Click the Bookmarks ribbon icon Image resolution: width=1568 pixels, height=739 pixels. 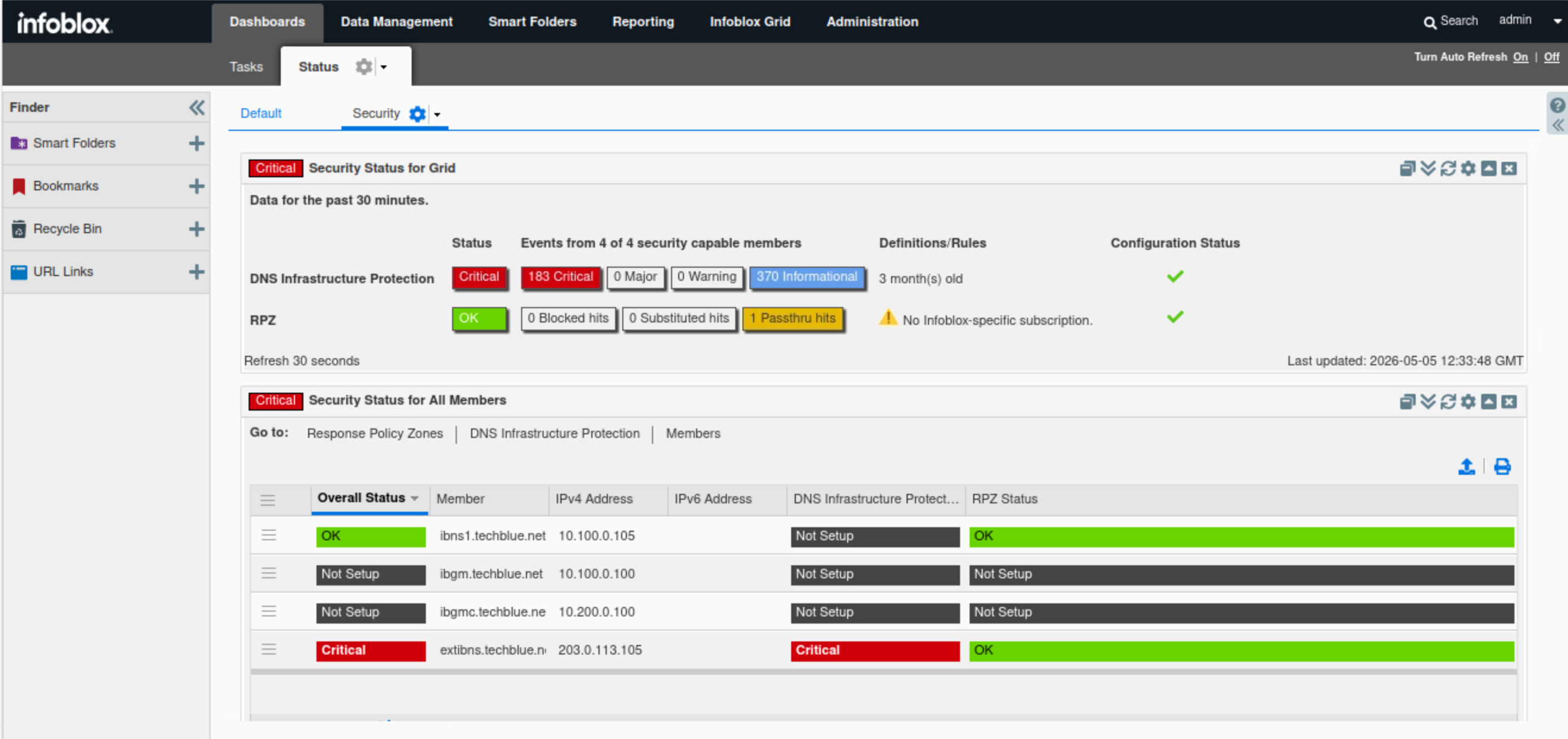[x=19, y=186]
